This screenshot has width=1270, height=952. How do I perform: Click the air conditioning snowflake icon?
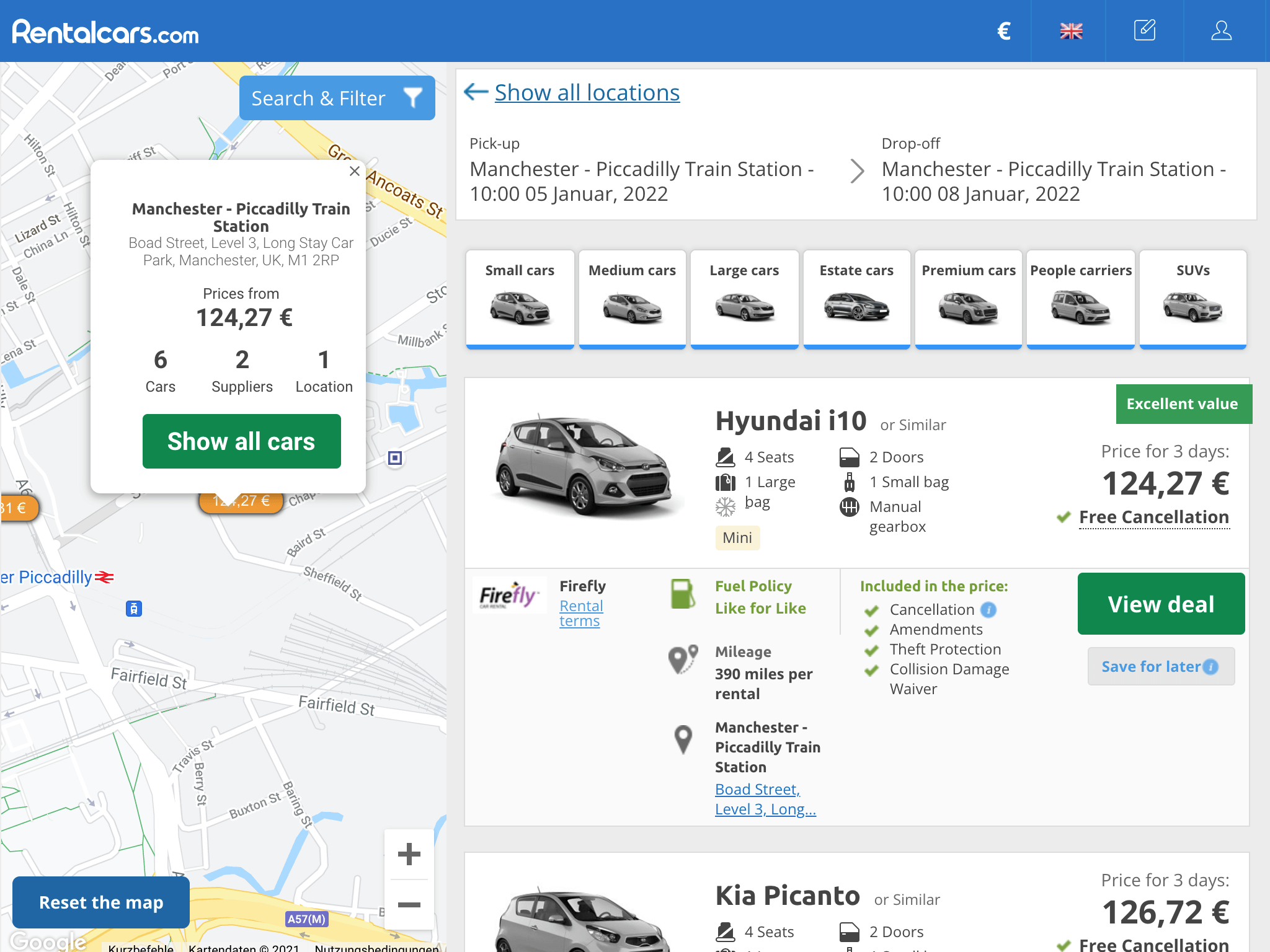726,507
